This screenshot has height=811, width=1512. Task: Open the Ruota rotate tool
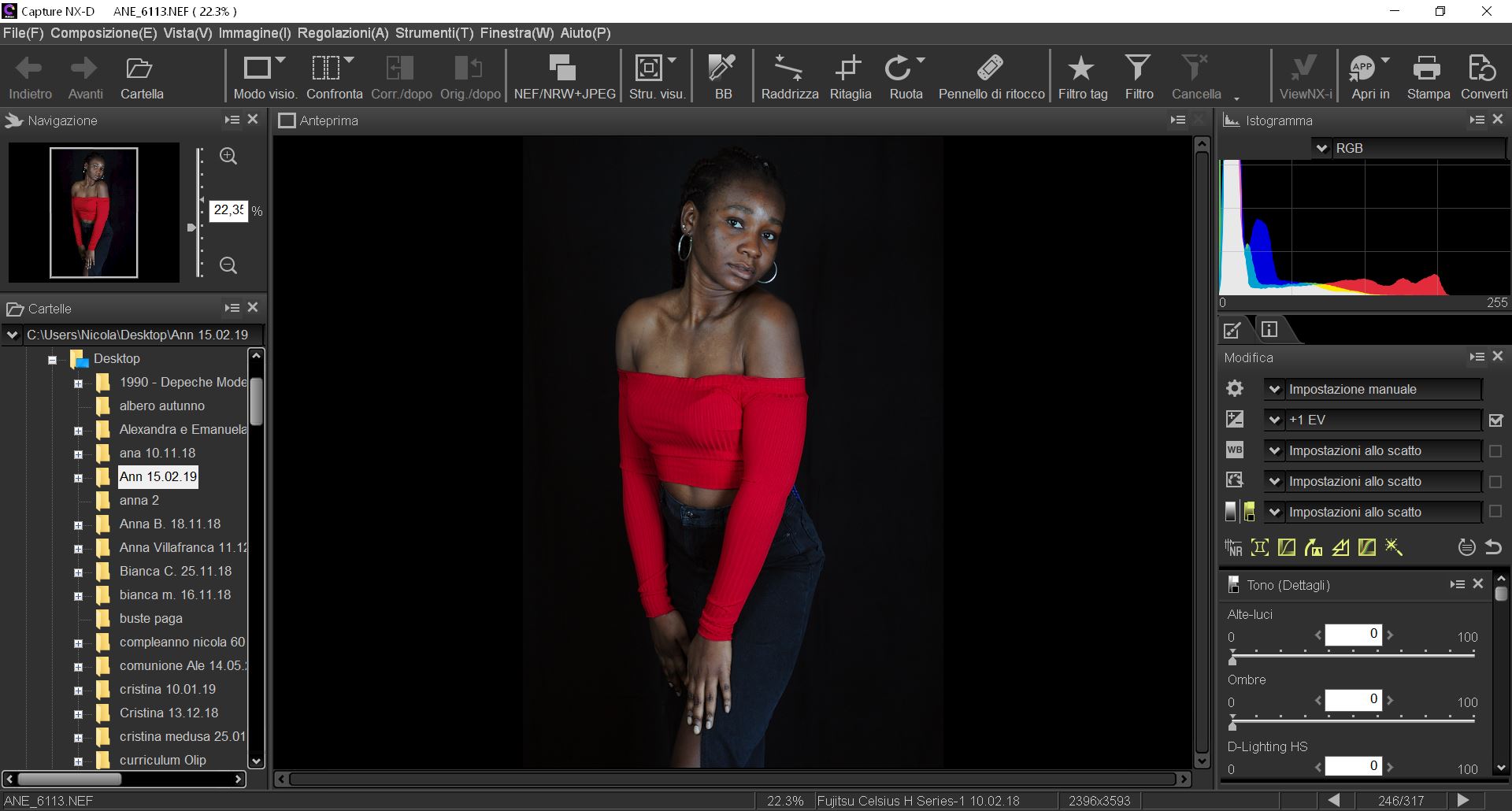pyautogui.click(x=902, y=75)
